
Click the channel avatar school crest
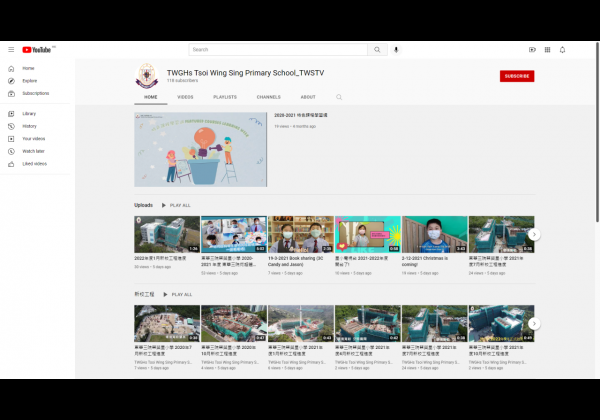(147, 76)
